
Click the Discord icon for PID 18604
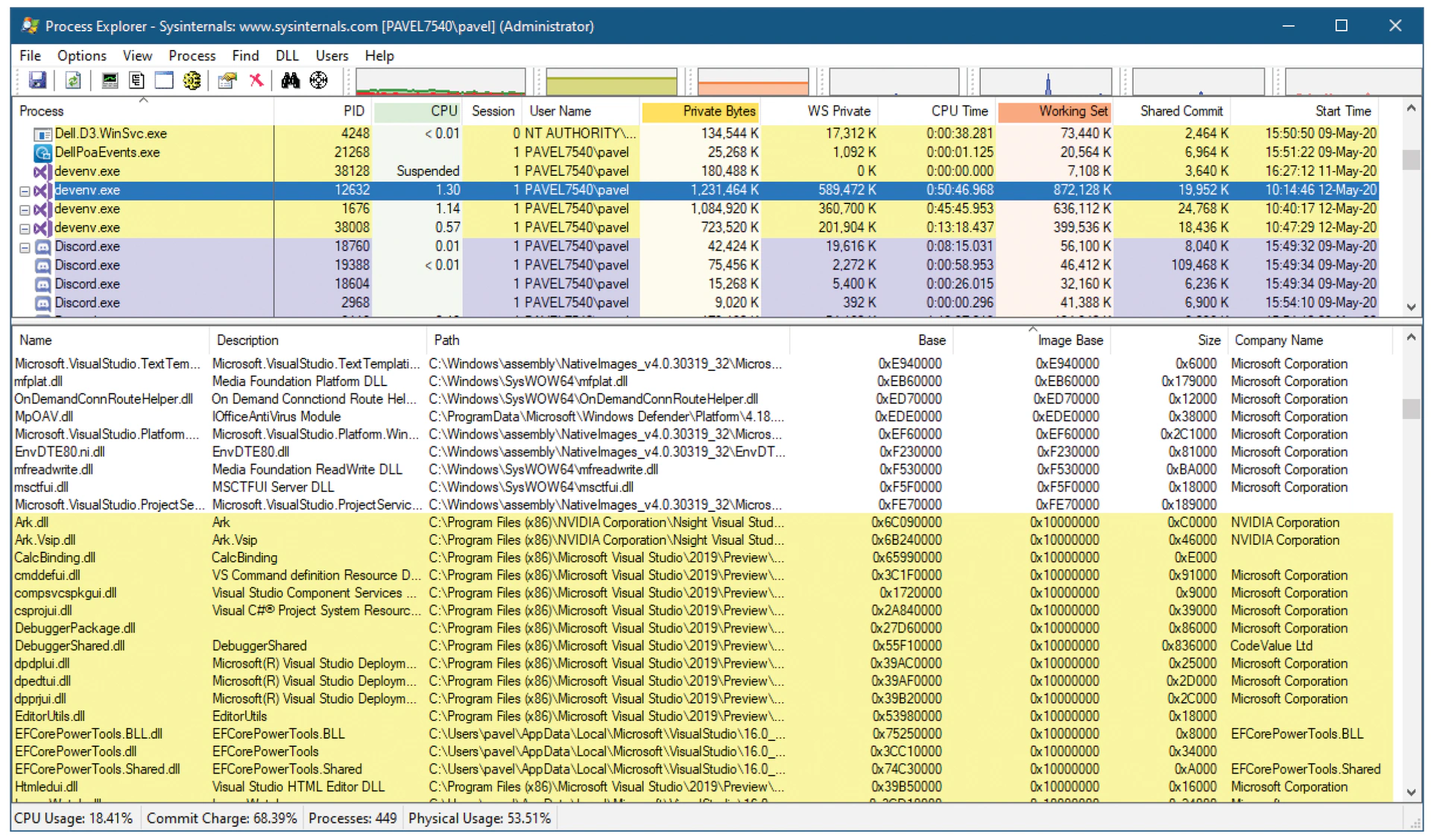[x=42, y=284]
